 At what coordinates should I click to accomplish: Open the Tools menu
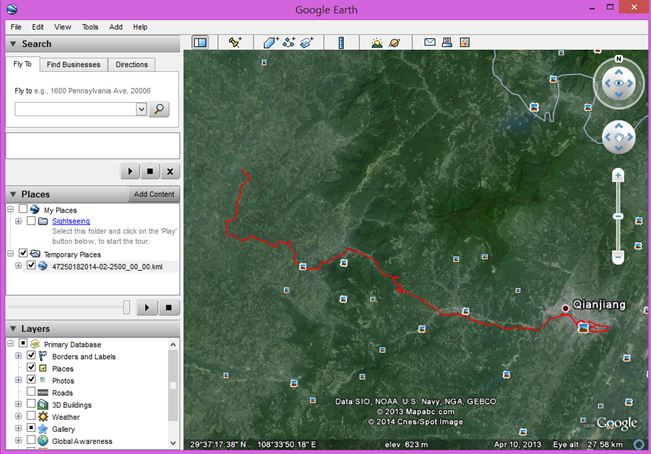[90, 27]
